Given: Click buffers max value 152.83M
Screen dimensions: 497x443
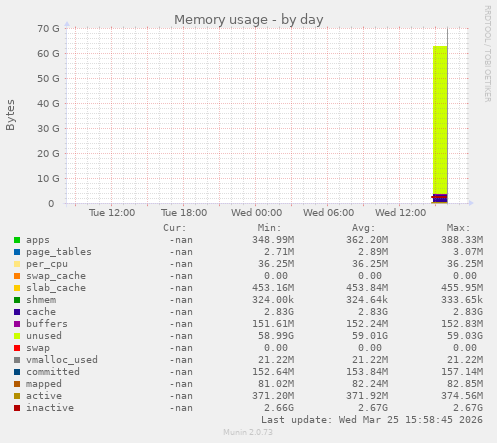Looking at the screenshot, I should pyautogui.click(x=462, y=324).
